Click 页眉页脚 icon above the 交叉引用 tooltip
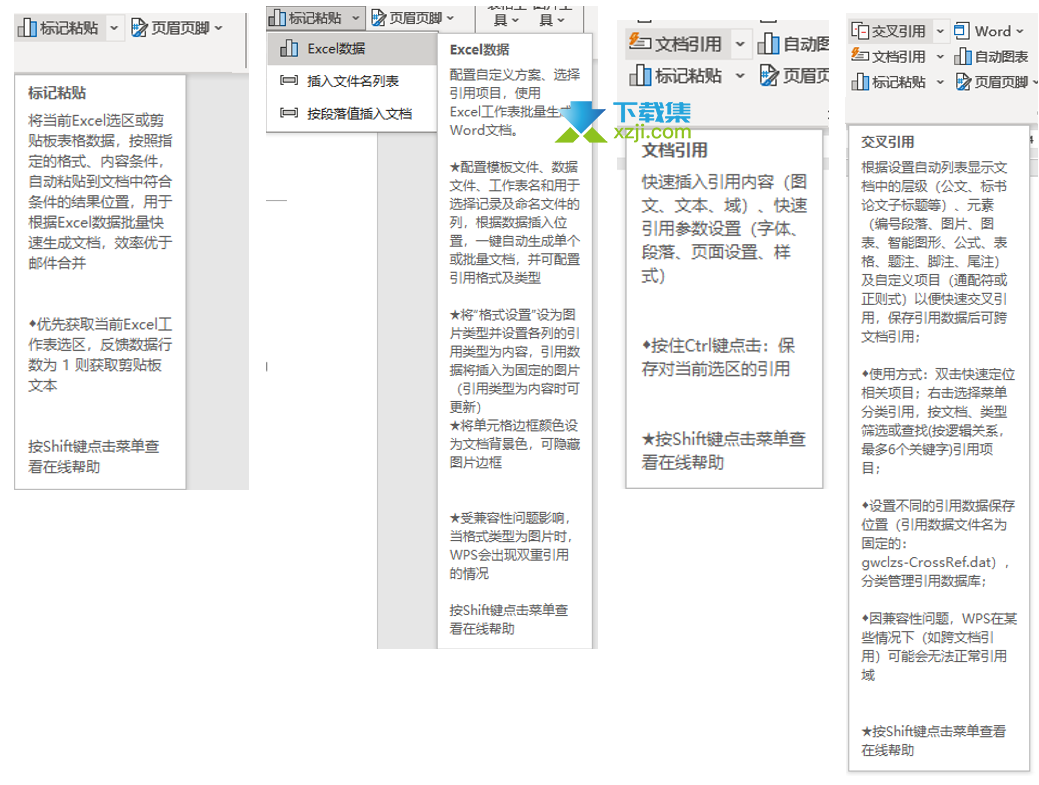This screenshot has width=1039, height=785. (963, 82)
